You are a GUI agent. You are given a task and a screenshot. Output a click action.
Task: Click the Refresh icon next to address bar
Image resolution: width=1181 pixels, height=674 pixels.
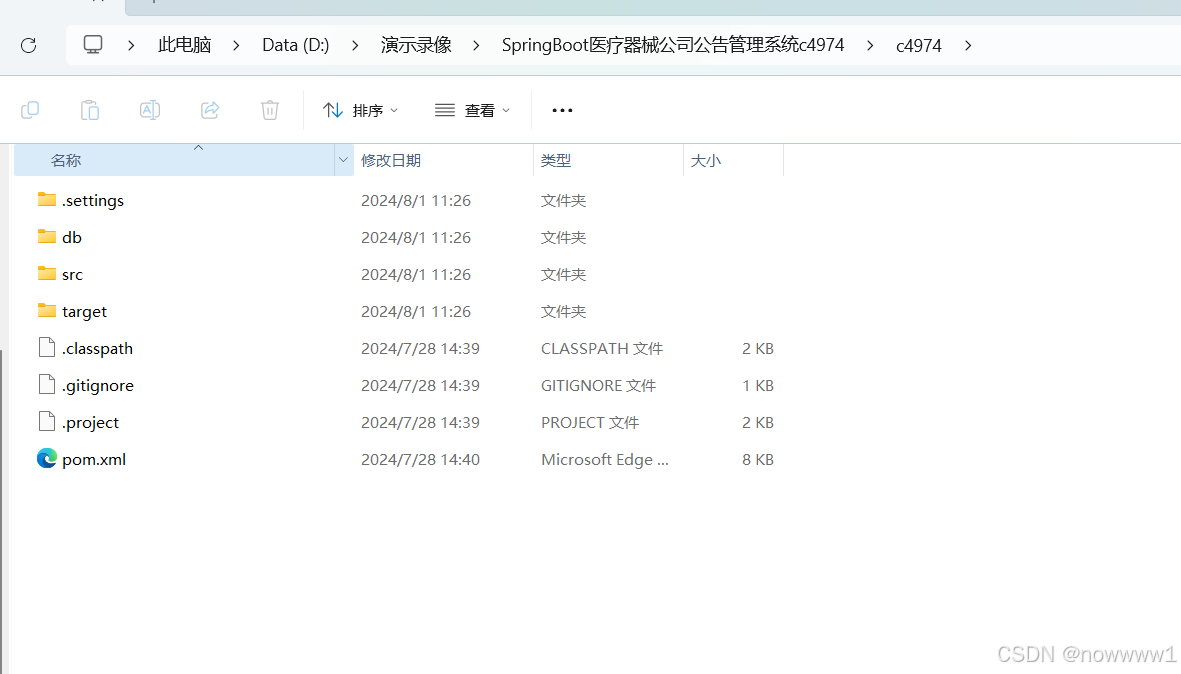[28, 44]
